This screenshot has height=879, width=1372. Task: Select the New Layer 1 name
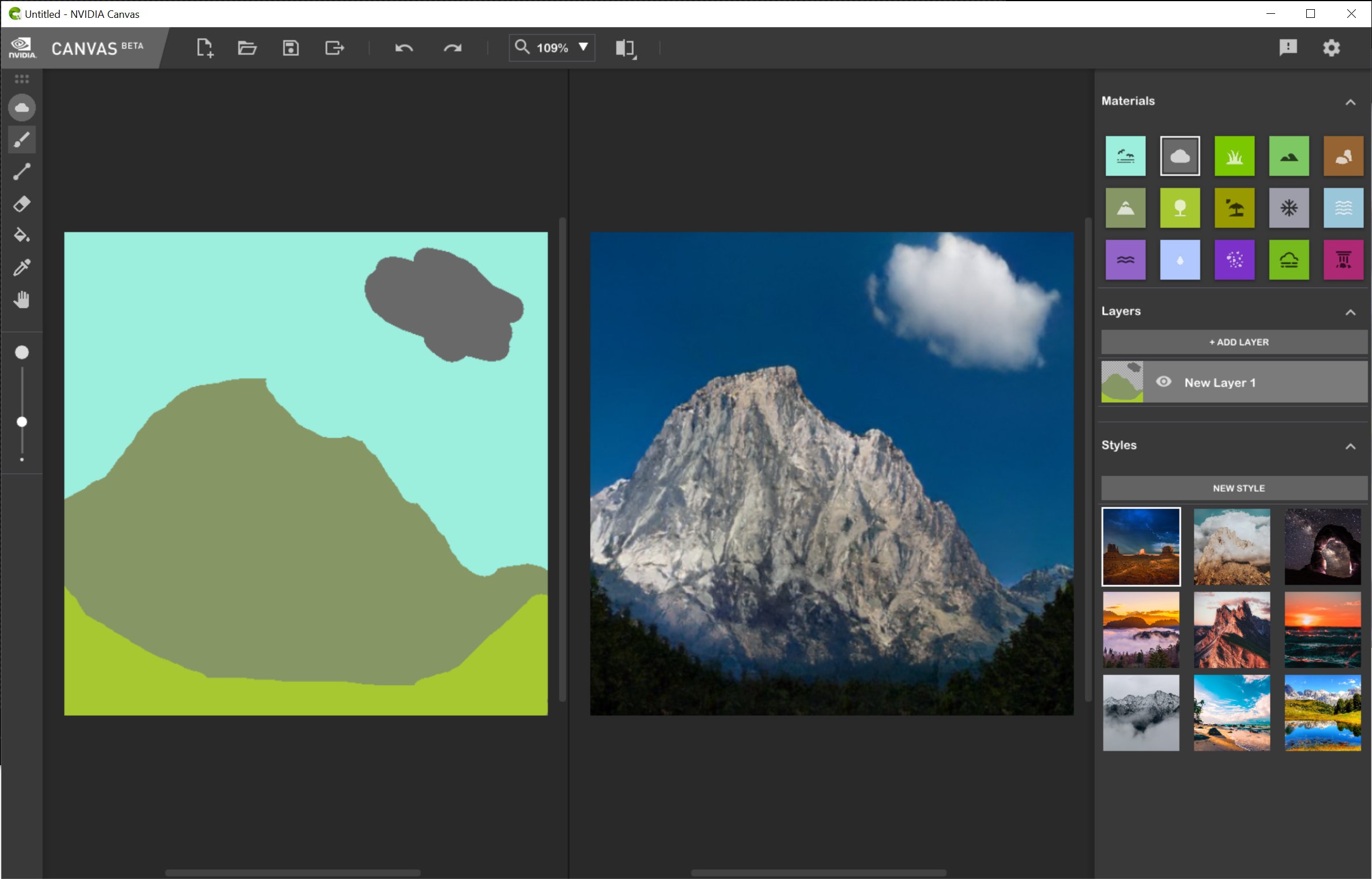pos(1220,383)
